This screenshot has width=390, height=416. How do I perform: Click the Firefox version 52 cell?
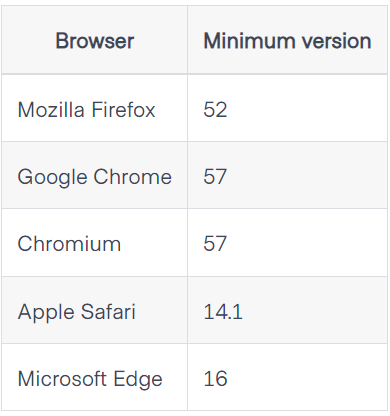click(x=287, y=108)
